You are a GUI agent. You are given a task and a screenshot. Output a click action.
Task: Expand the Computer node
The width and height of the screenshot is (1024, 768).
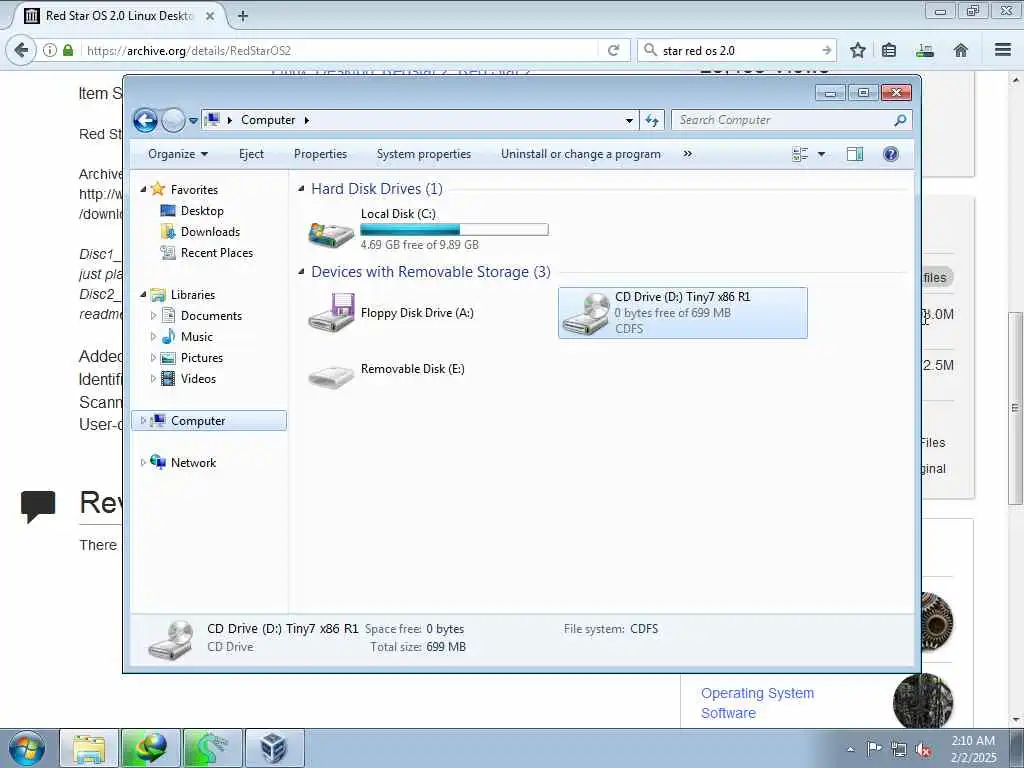[143, 421]
